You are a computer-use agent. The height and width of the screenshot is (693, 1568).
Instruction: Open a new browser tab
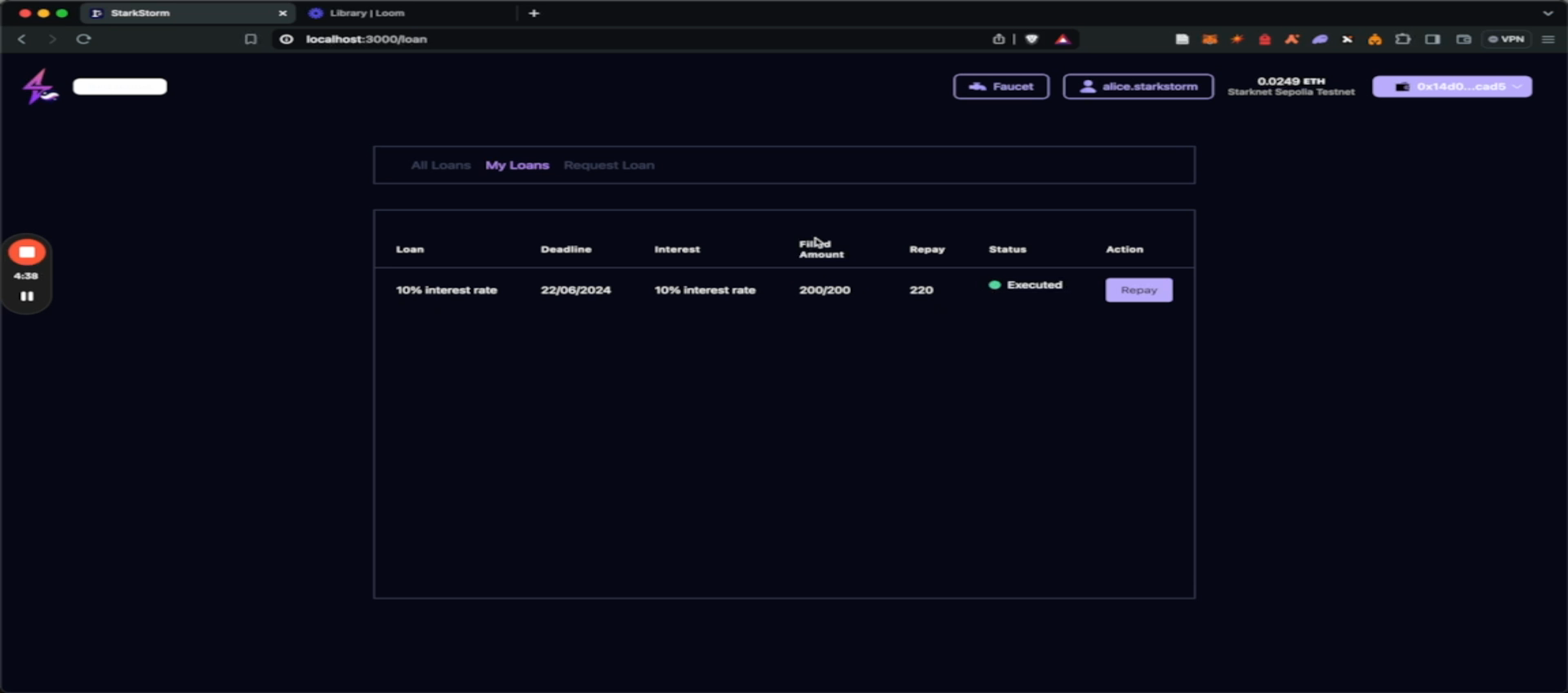[534, 13]
